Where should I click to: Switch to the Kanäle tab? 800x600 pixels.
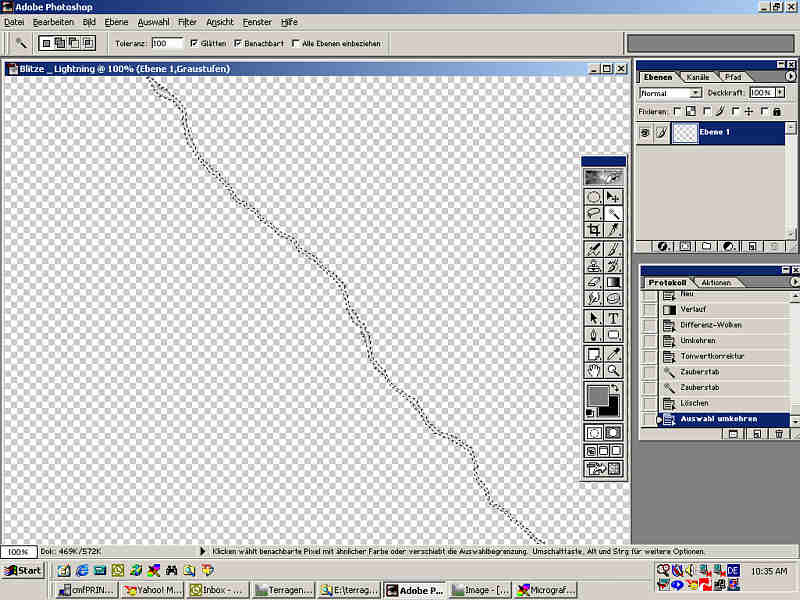click(x=697, y=77)
